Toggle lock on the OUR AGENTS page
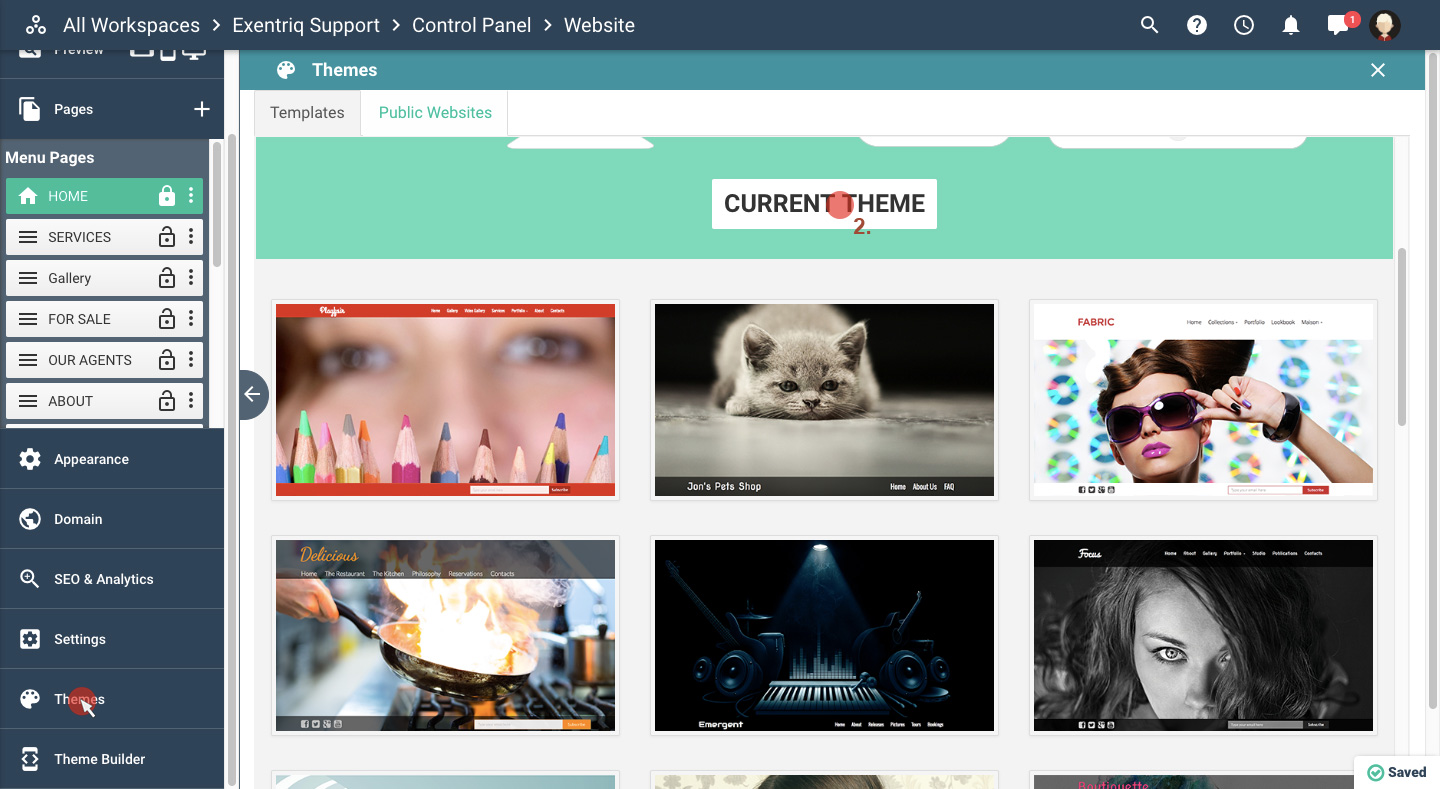This screenshot has width=1440, height=789. (167, 360)
